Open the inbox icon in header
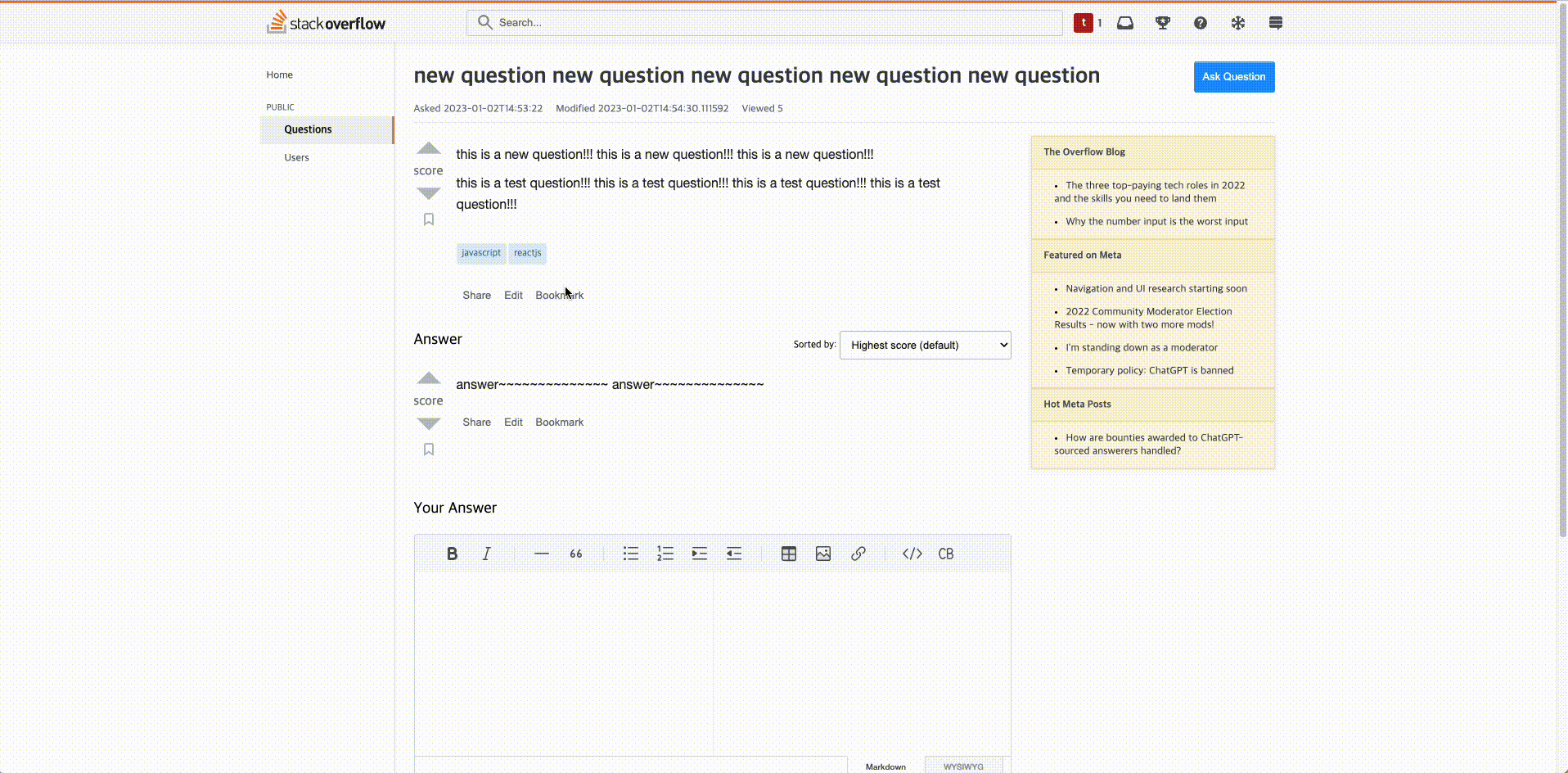The height and width of the screenshot is (773, 1568). pos(1125,23)
